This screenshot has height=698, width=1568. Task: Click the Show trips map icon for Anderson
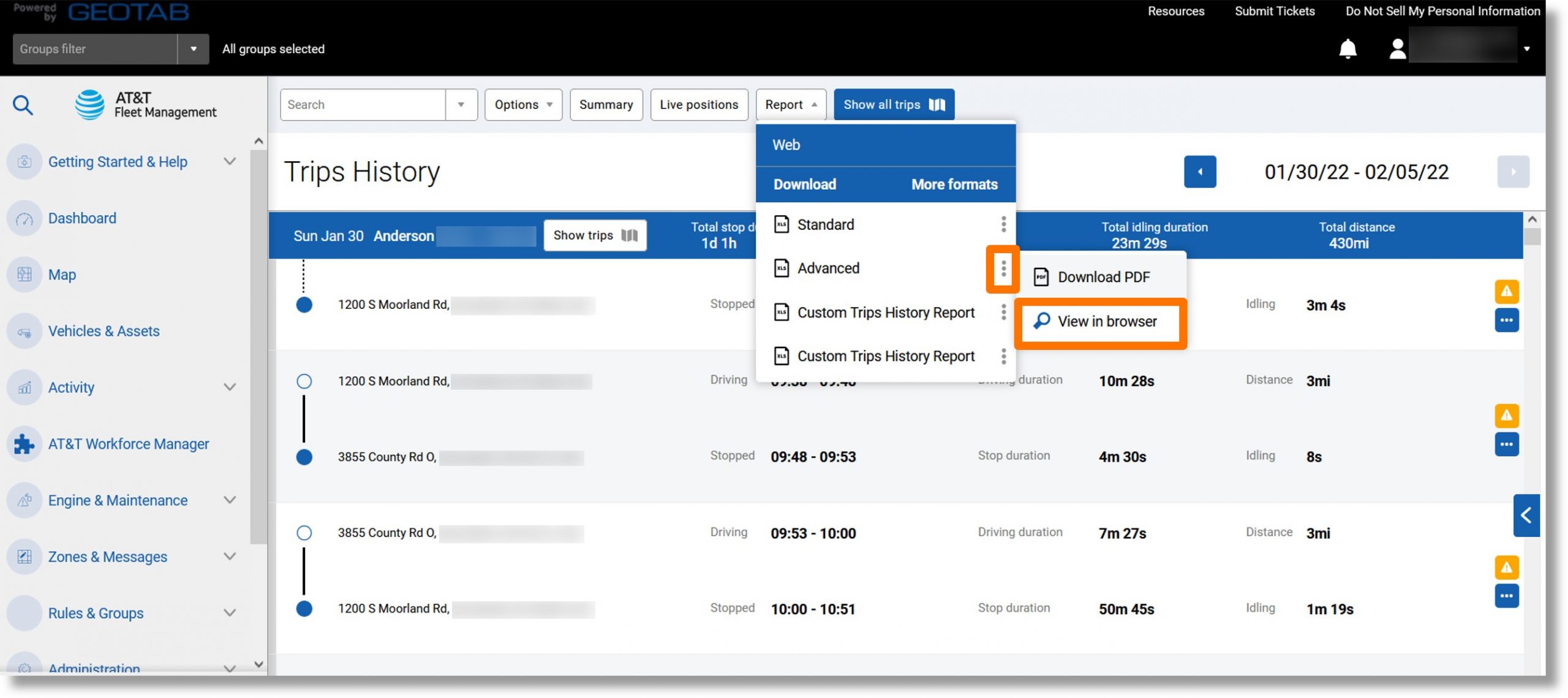628,234
